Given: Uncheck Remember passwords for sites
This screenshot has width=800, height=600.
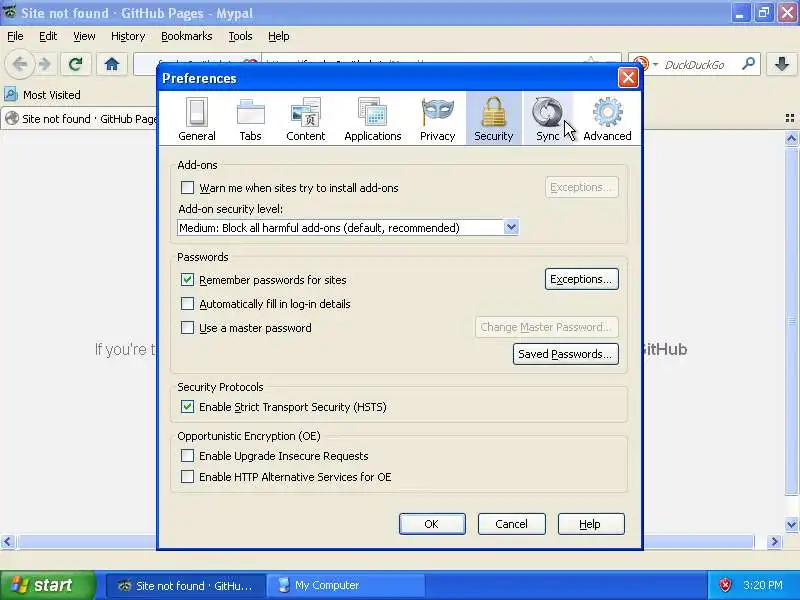Looking at the screenshot, I should coord(187,280).
